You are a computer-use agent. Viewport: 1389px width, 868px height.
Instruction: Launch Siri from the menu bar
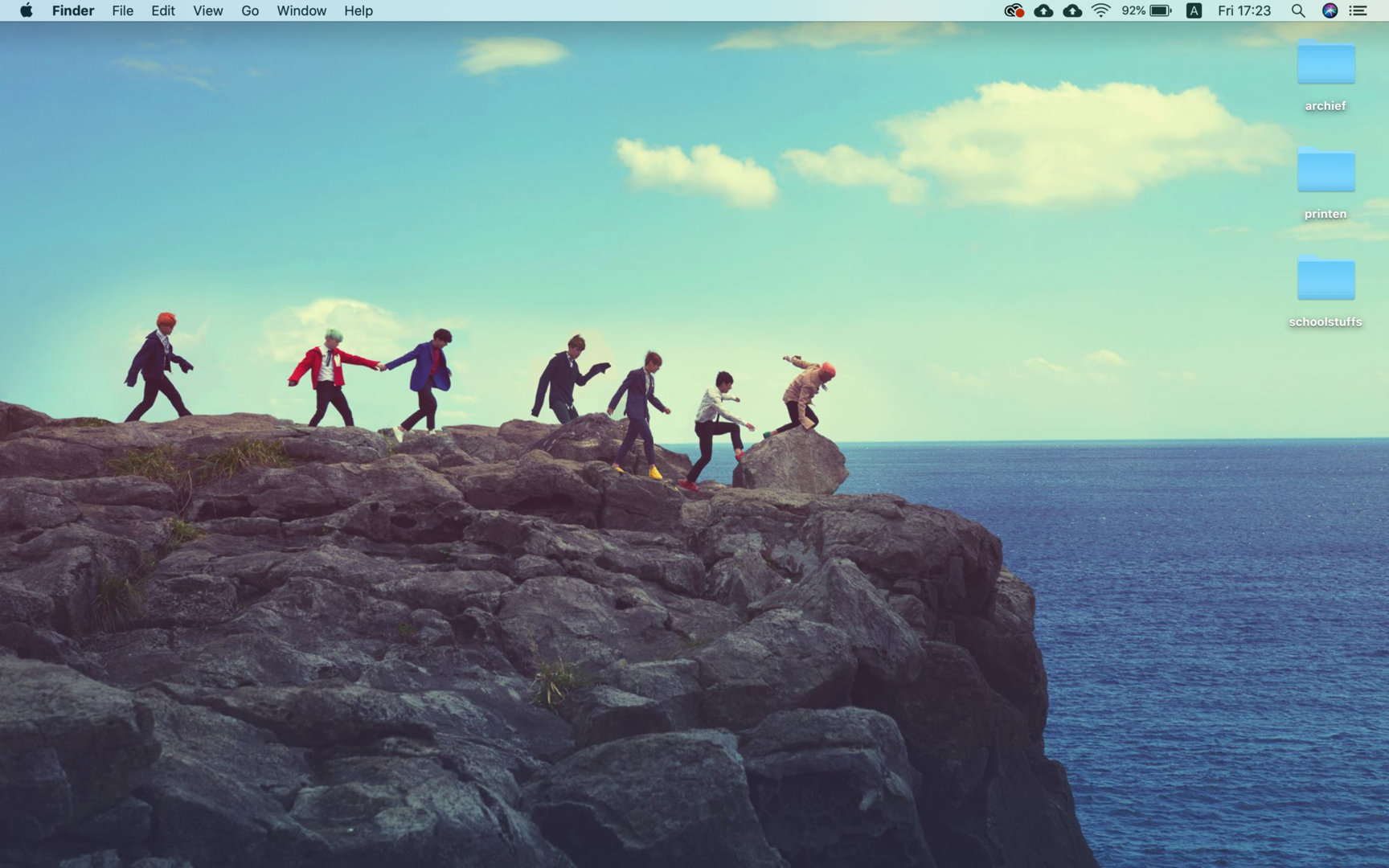[1330, 10]
